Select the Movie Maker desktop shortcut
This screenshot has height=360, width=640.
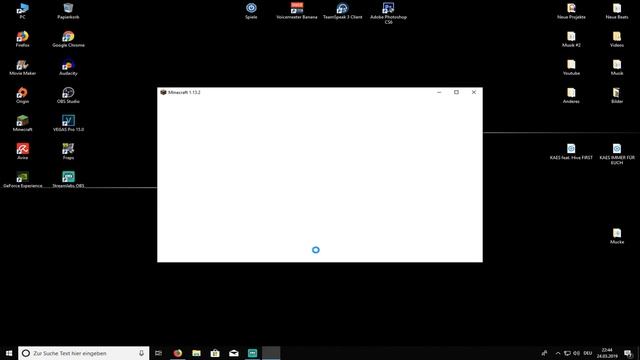click(x=22, y=67)
